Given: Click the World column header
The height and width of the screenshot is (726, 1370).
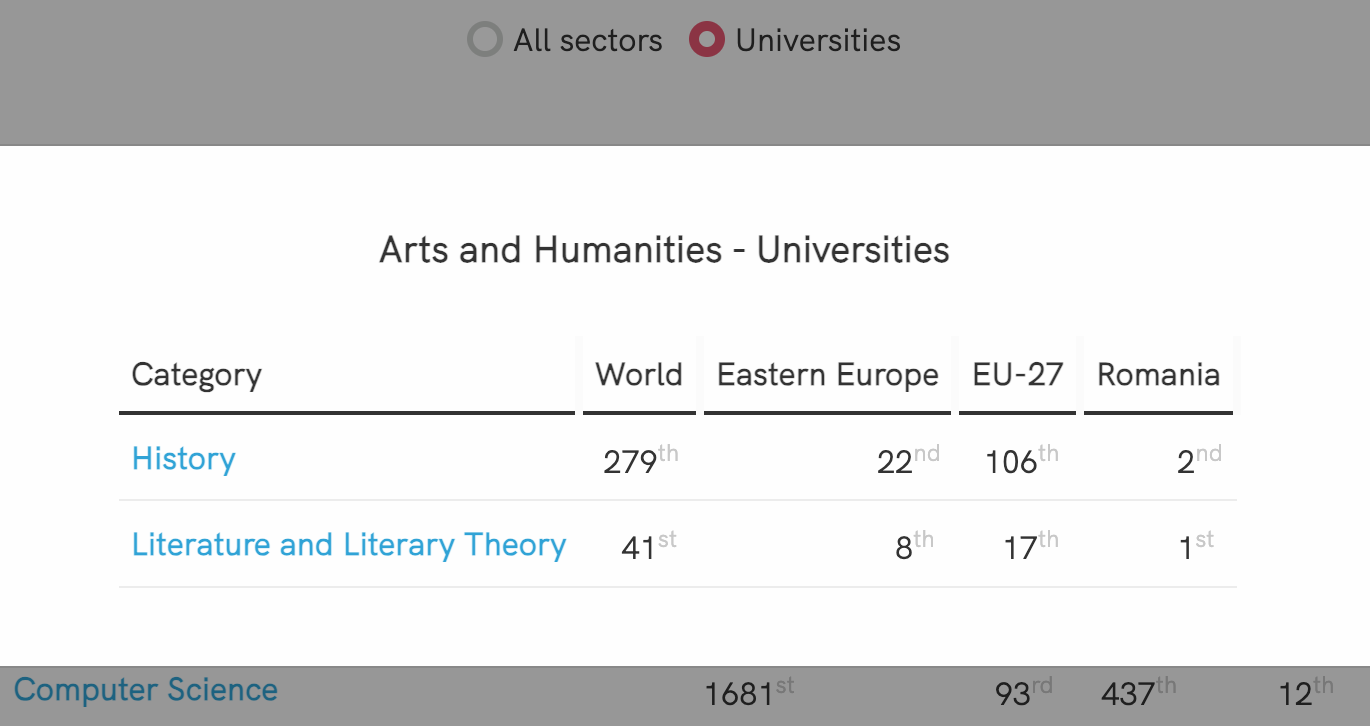Looking at the screenshot, I should tap(639, 375).
